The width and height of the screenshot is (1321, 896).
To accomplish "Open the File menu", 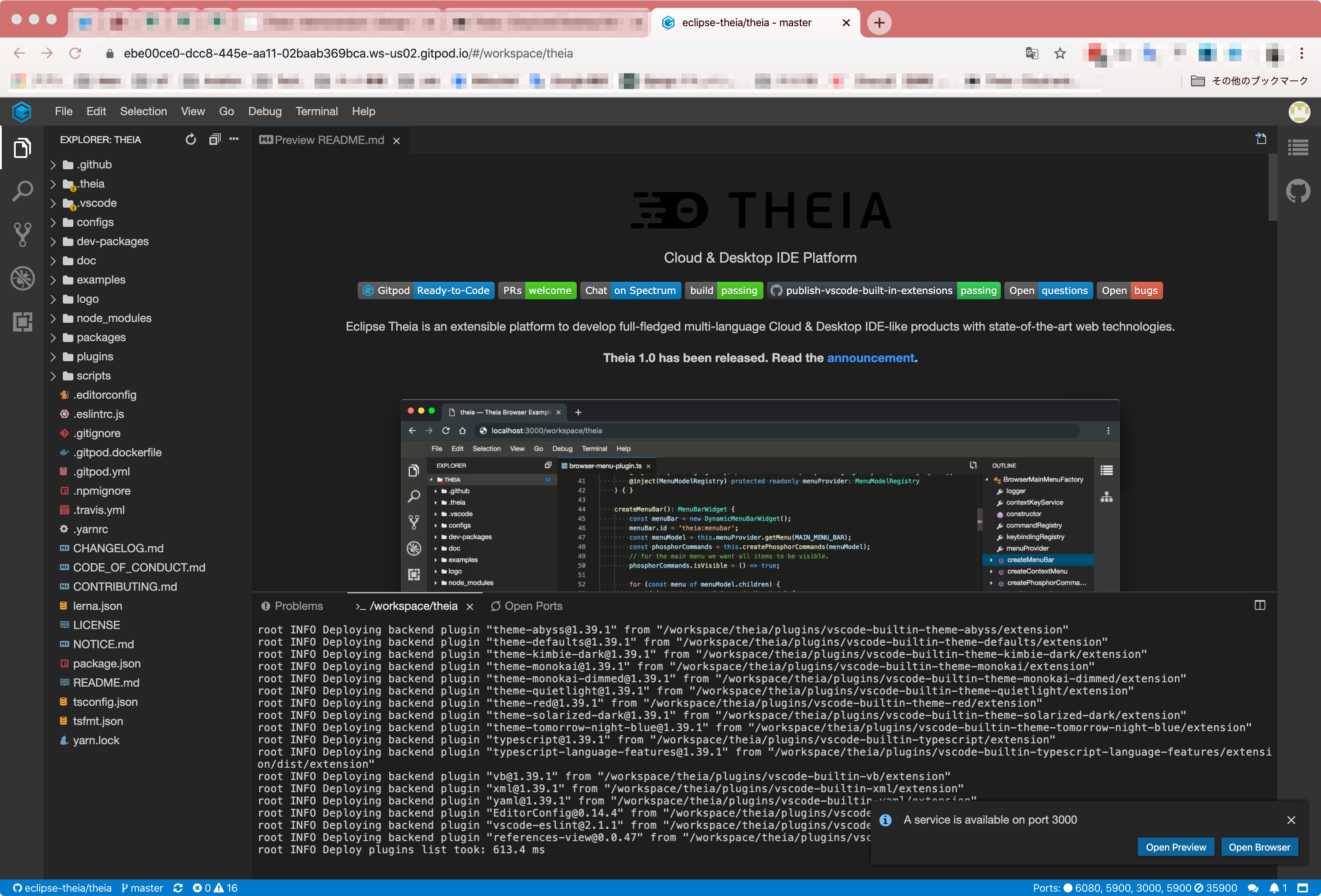I will click(x=64, y=111).
